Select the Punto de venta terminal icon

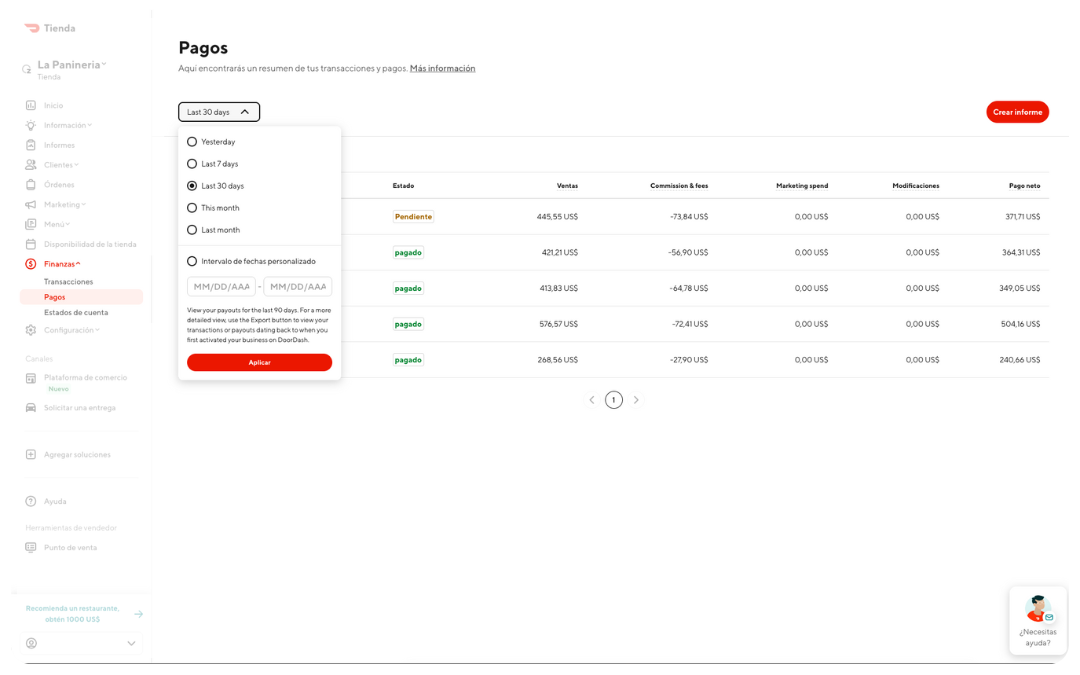[31, 547]
